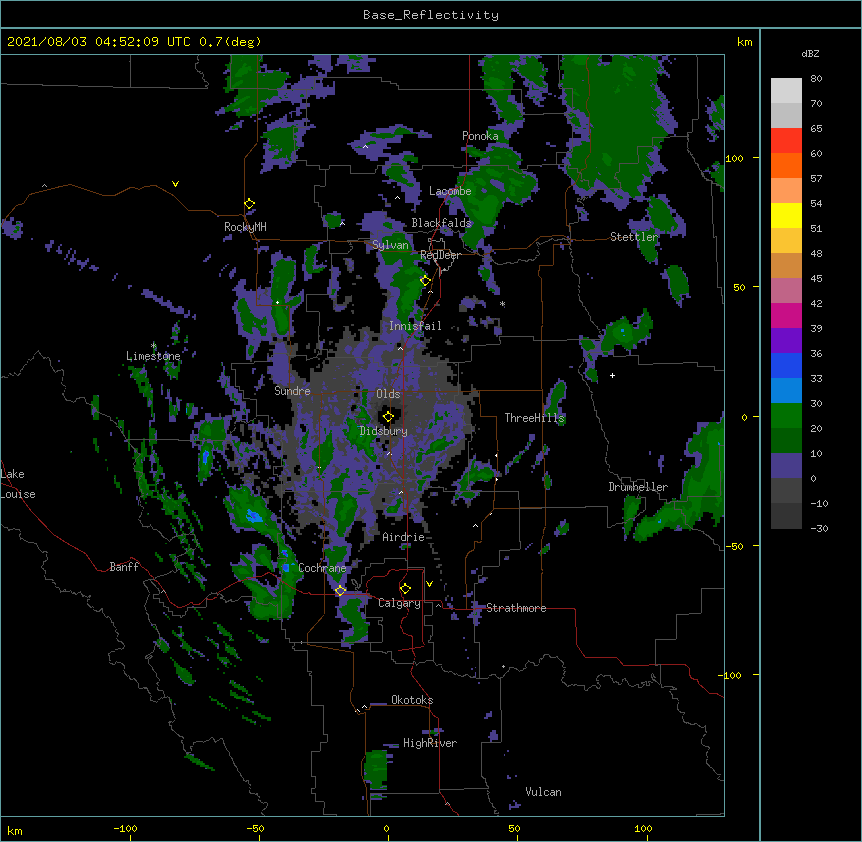Click the Lake Louise label
The height and width of the screenshot is (842, 862).
[x=18, y=484]
